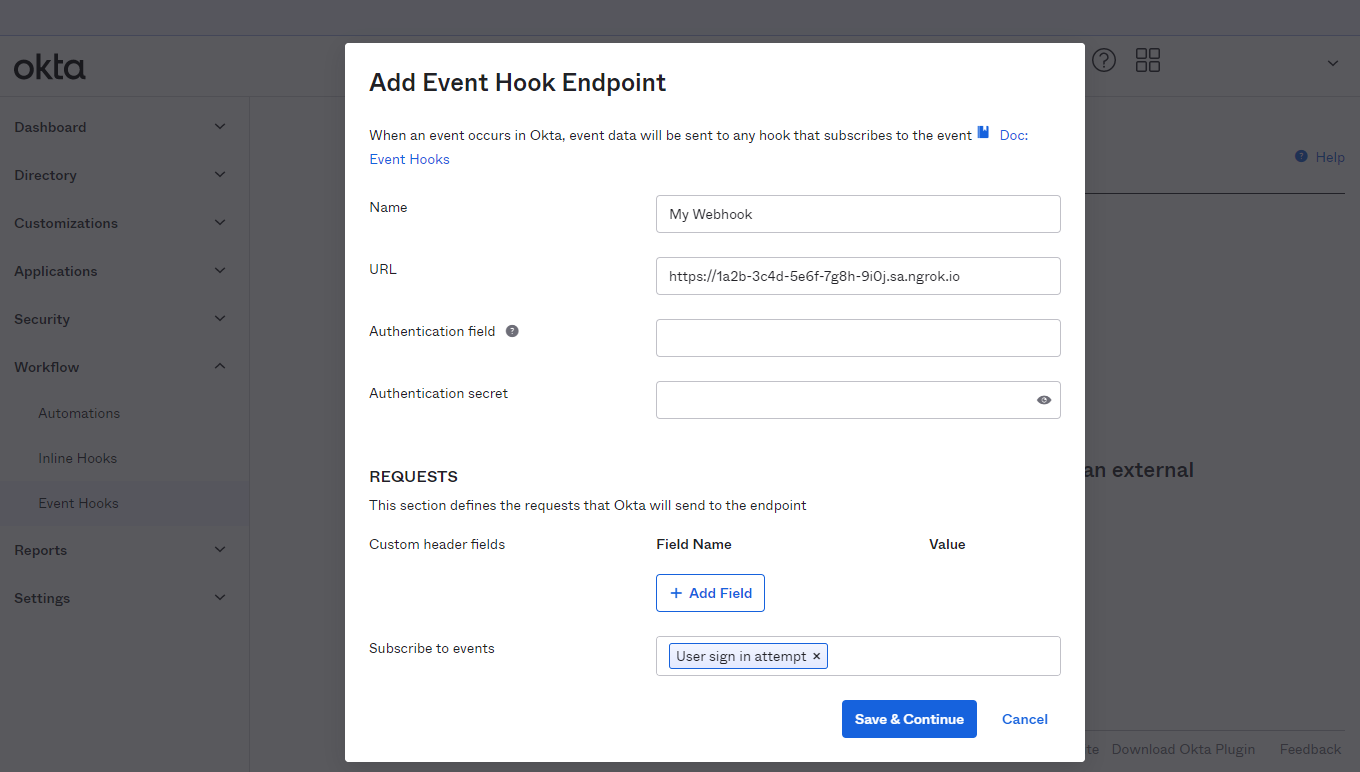Select Inline Hooks in the sidebar
This screenshot has height=772, width=1360.
pyautogui.click(x=77, y=458)
